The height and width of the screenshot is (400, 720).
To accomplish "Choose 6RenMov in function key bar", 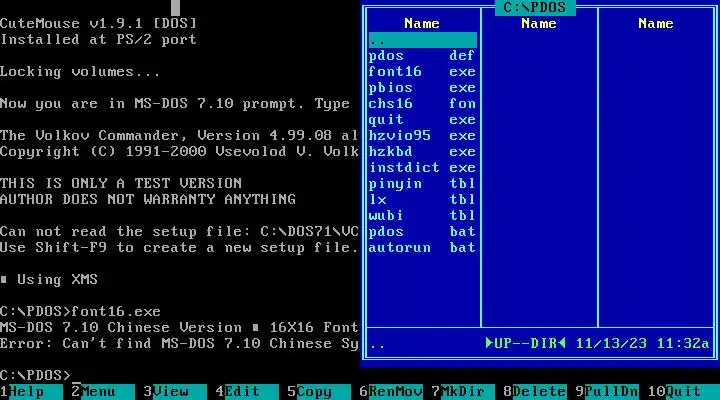I will click(x=391, y=391).
